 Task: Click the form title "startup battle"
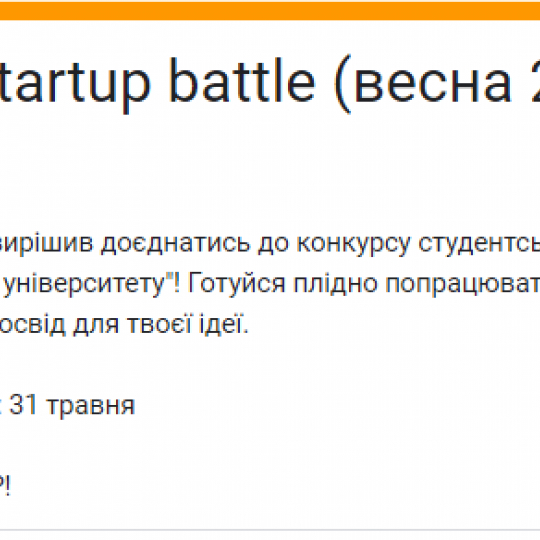pyautogui.click(x=158, y=83)
